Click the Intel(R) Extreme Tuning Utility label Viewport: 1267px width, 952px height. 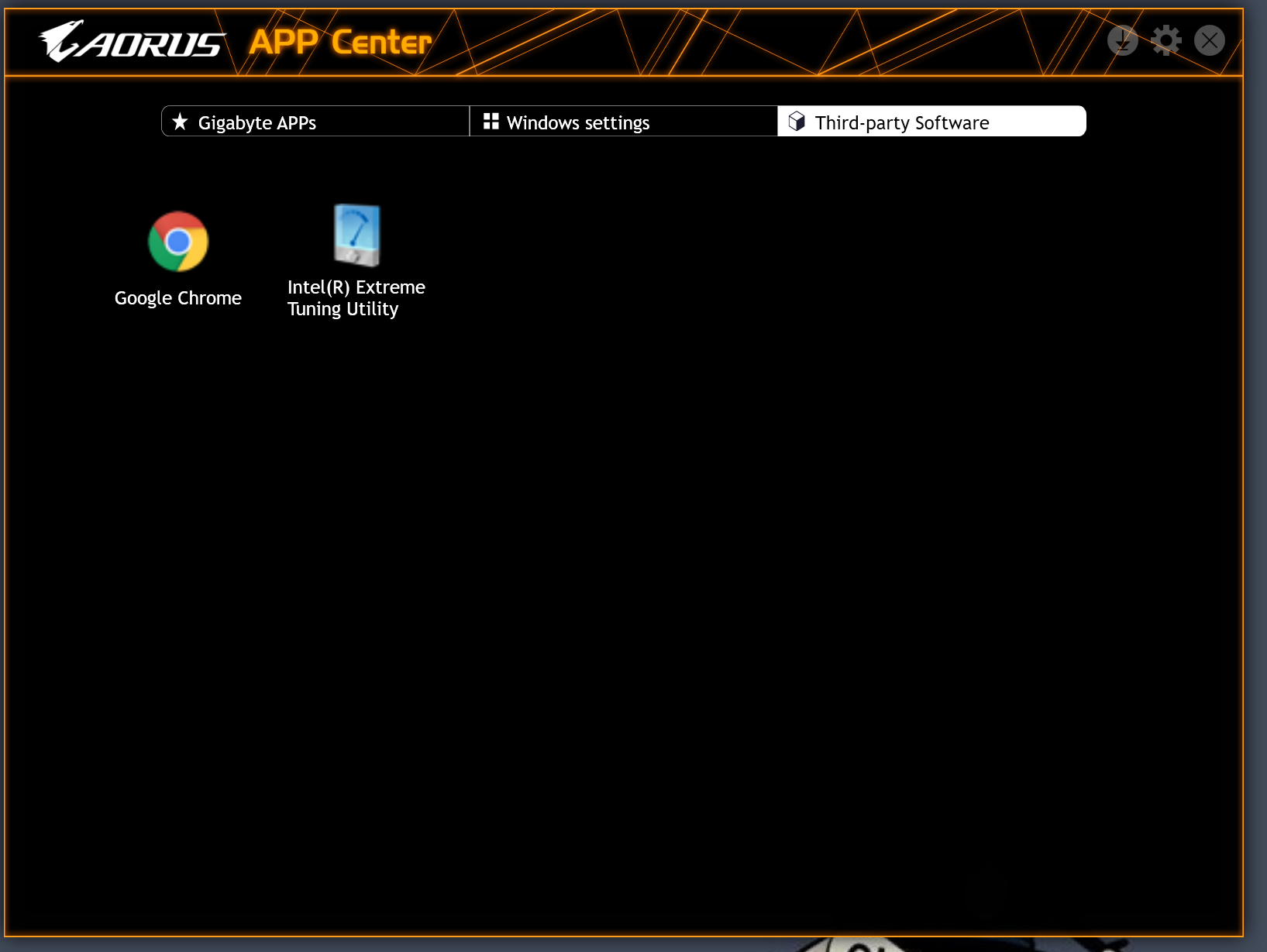coord(356,298)
